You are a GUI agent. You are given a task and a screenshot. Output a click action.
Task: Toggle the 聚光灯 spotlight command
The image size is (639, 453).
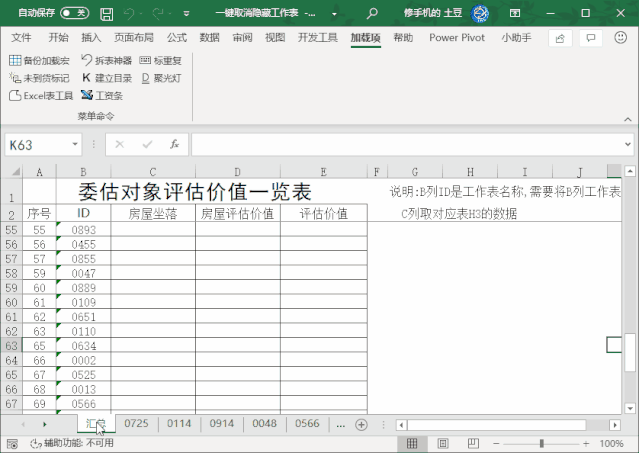tap(161, 78)
